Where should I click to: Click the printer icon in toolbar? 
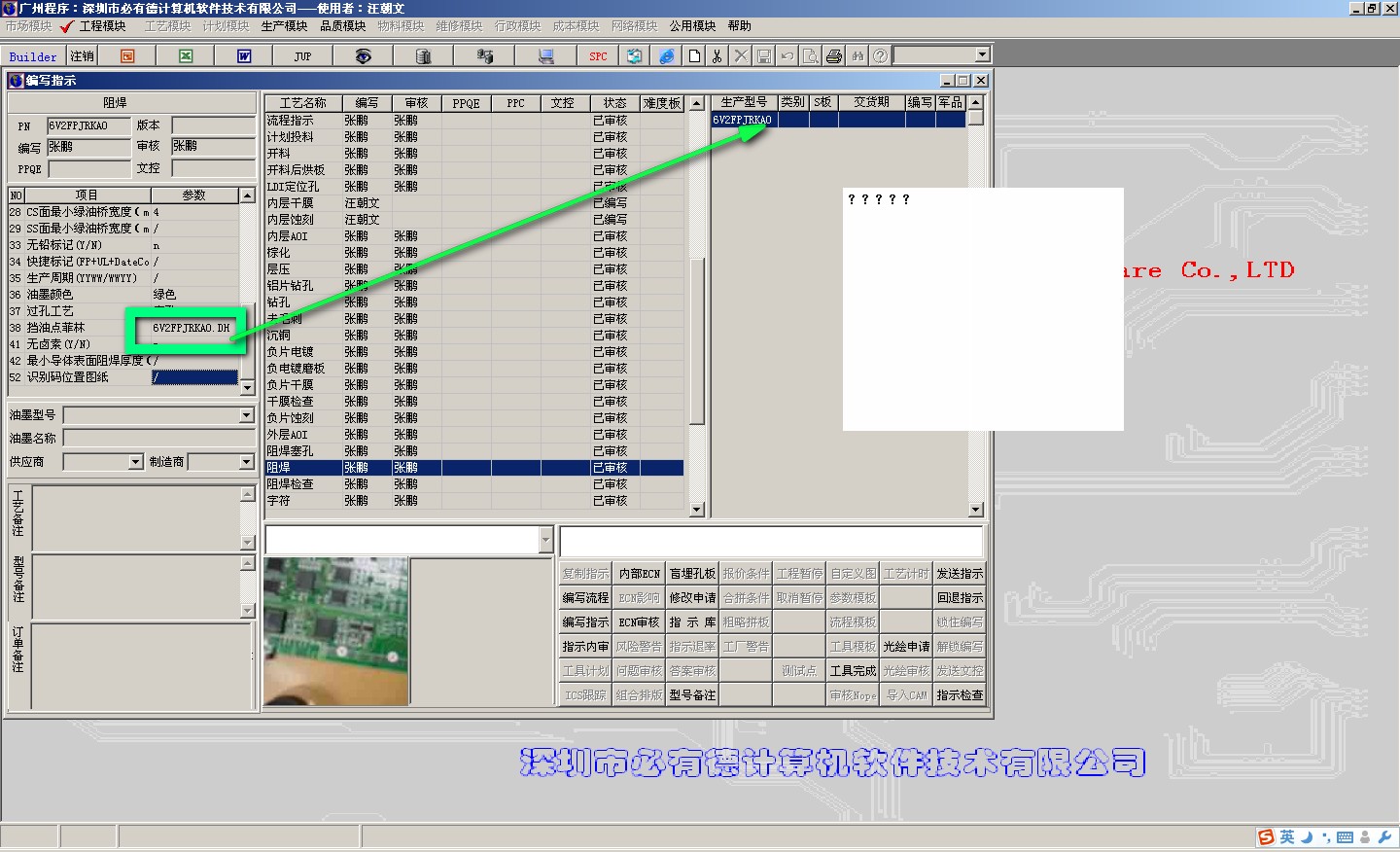point(833,56)
